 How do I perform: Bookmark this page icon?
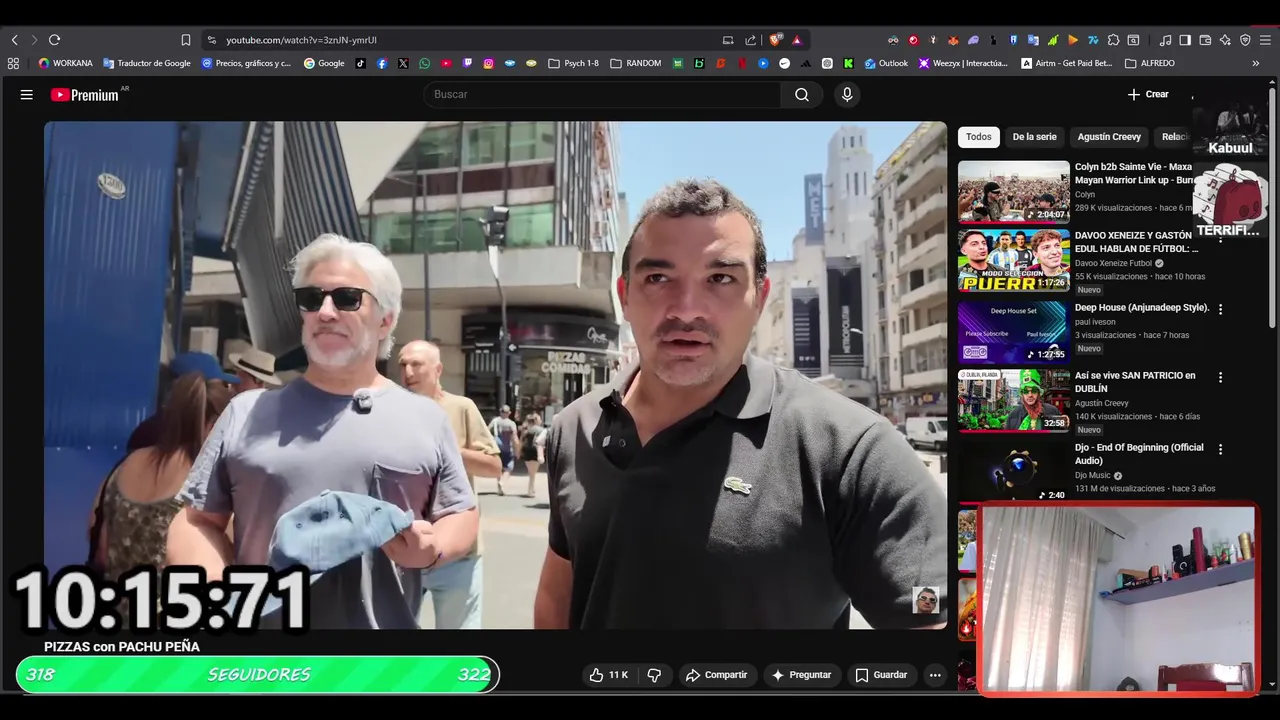[186, 40]
